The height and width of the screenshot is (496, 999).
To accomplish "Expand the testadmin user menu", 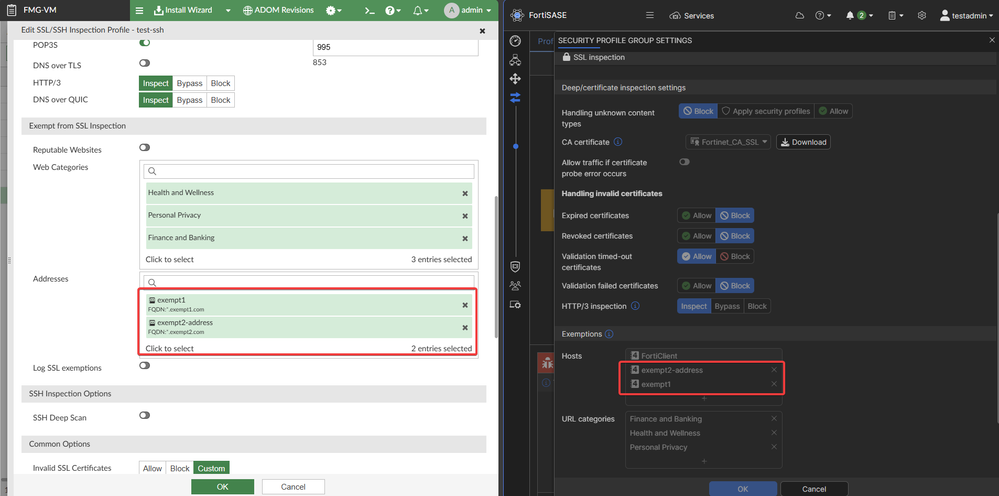I will (966, 16).
